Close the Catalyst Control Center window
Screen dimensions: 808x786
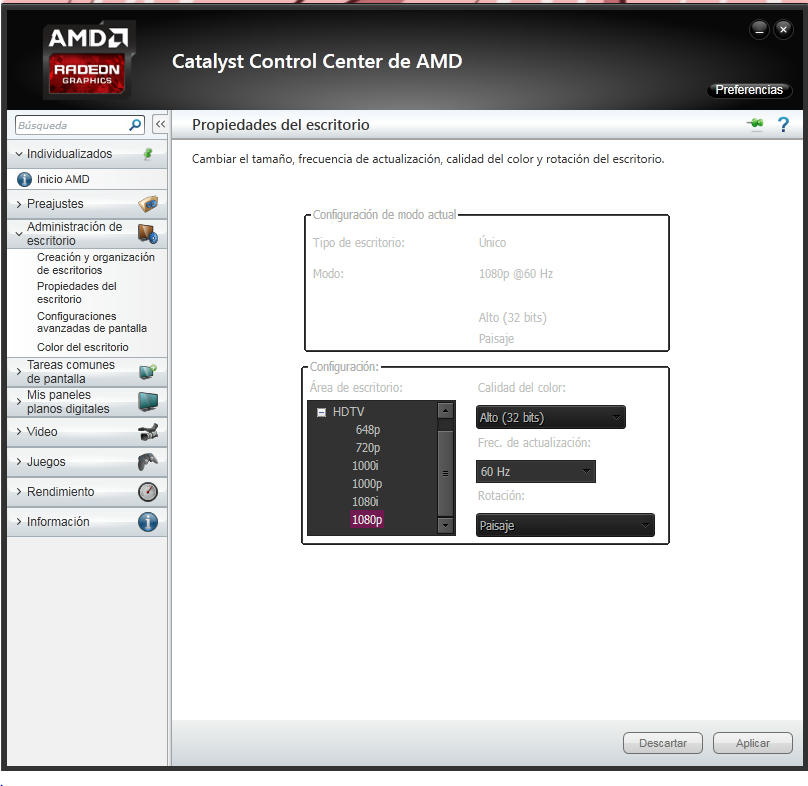(x=783, y=29)
